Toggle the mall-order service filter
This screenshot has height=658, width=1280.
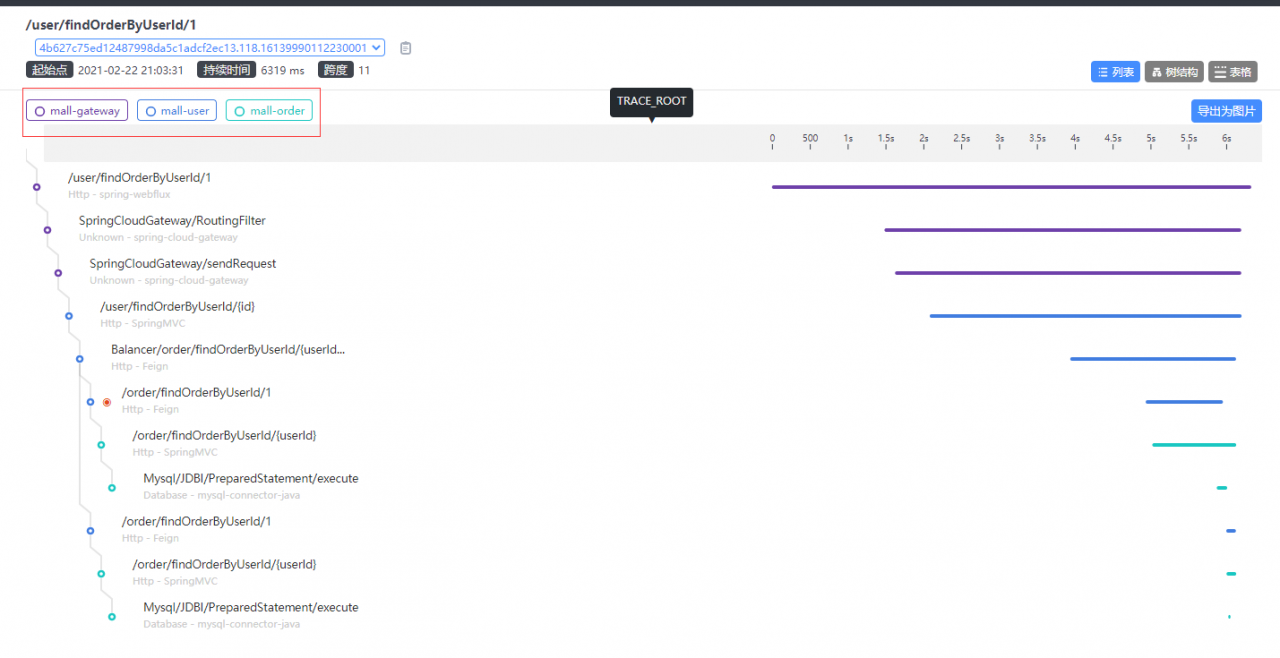click(x=269, y=111)
